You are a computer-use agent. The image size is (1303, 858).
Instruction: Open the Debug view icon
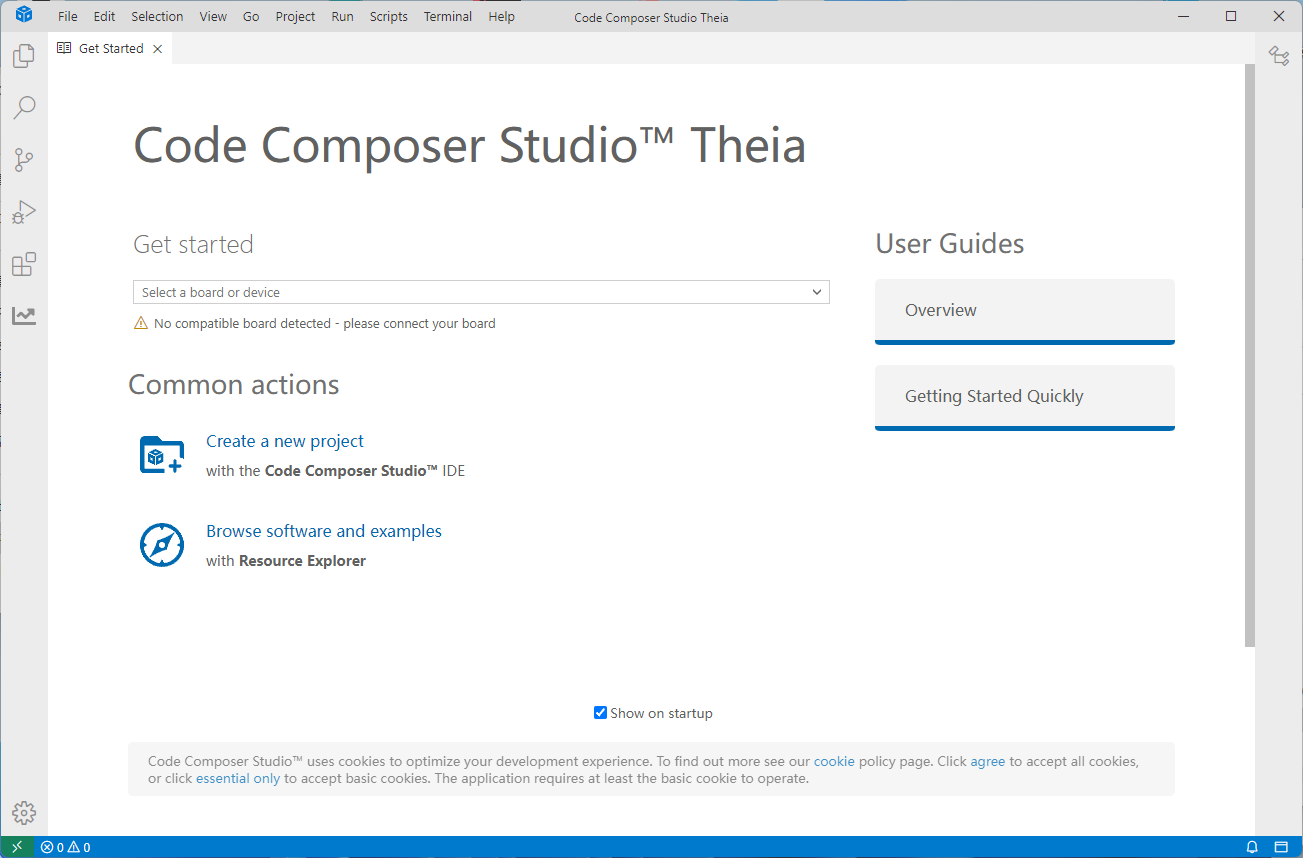24,212
